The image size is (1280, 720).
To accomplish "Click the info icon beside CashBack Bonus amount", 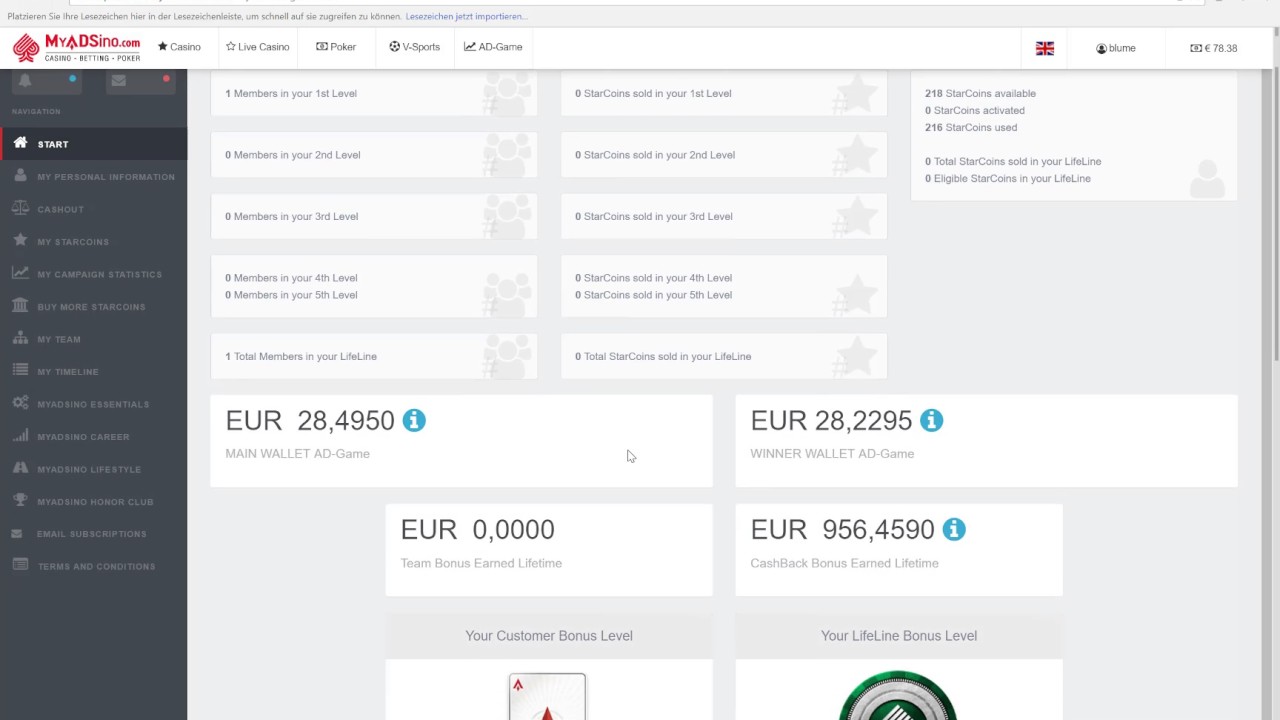I will [x=954, y=529].
